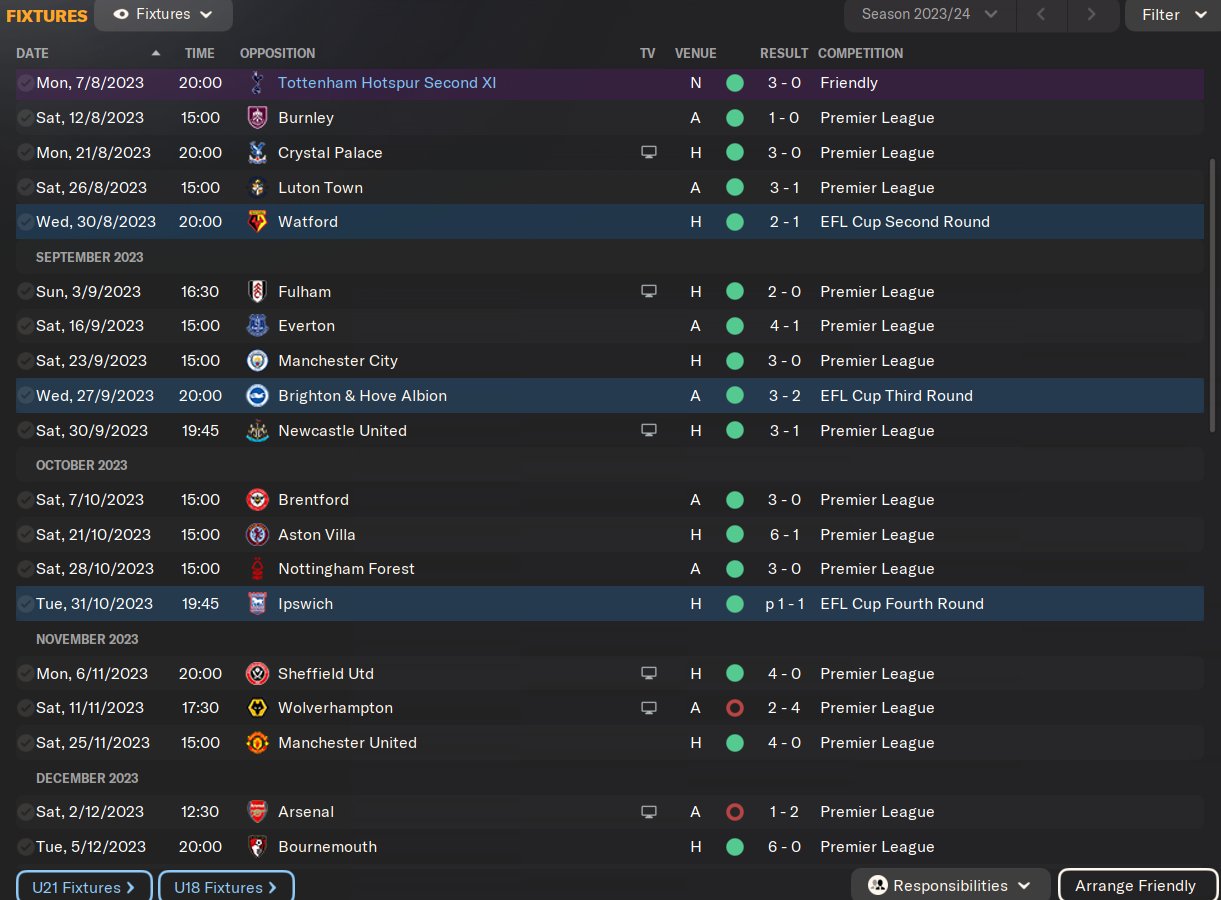Click the green win indicator for Aston Villa
Viewport: 1221px width, 900px height.
pyautogui.click(x=735, y=535)
